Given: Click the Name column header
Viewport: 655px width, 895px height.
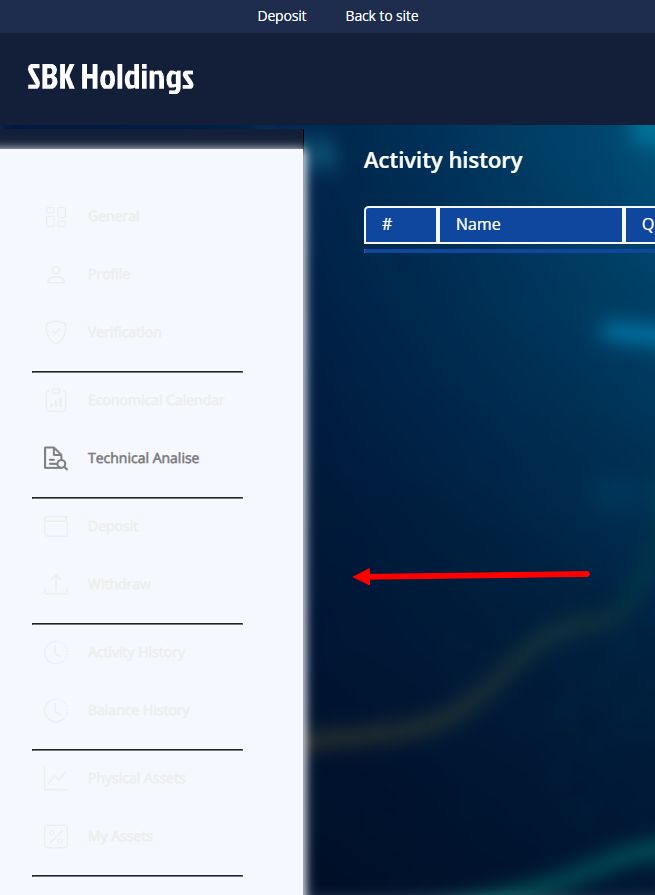Looking at the screenshot, I should tap(531, 224).
